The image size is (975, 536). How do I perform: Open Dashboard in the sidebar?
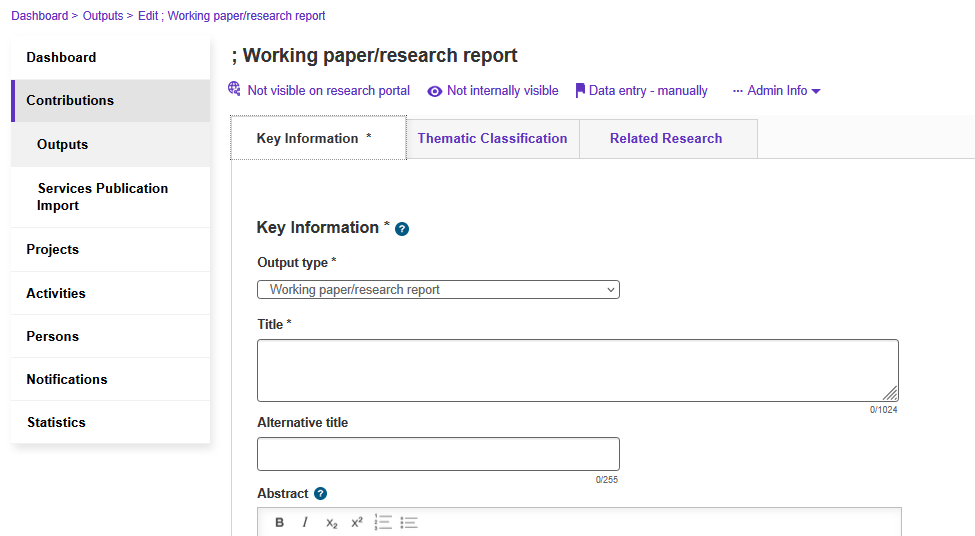pos(111,57)
